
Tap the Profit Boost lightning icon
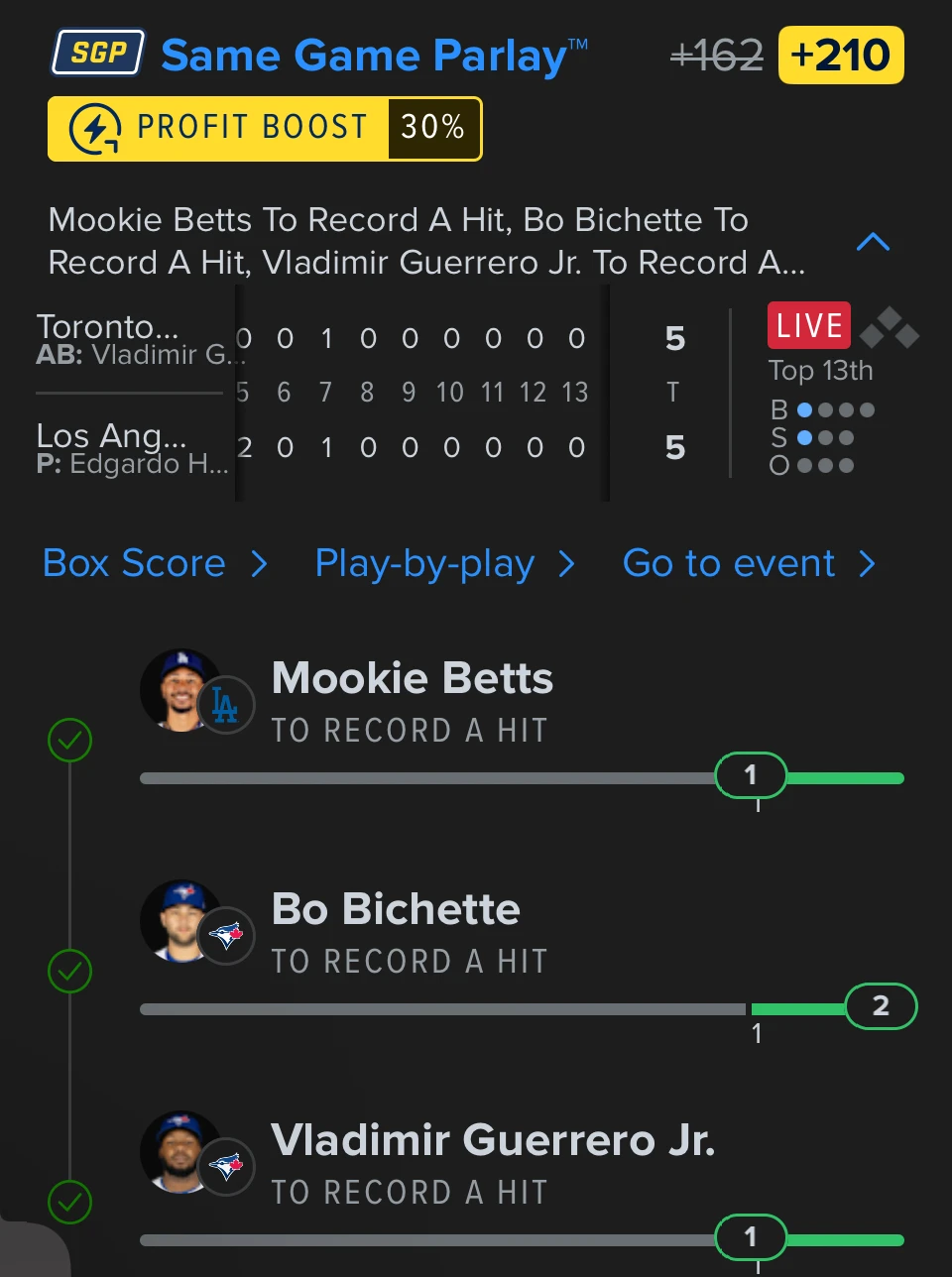(x=94, y=129)
